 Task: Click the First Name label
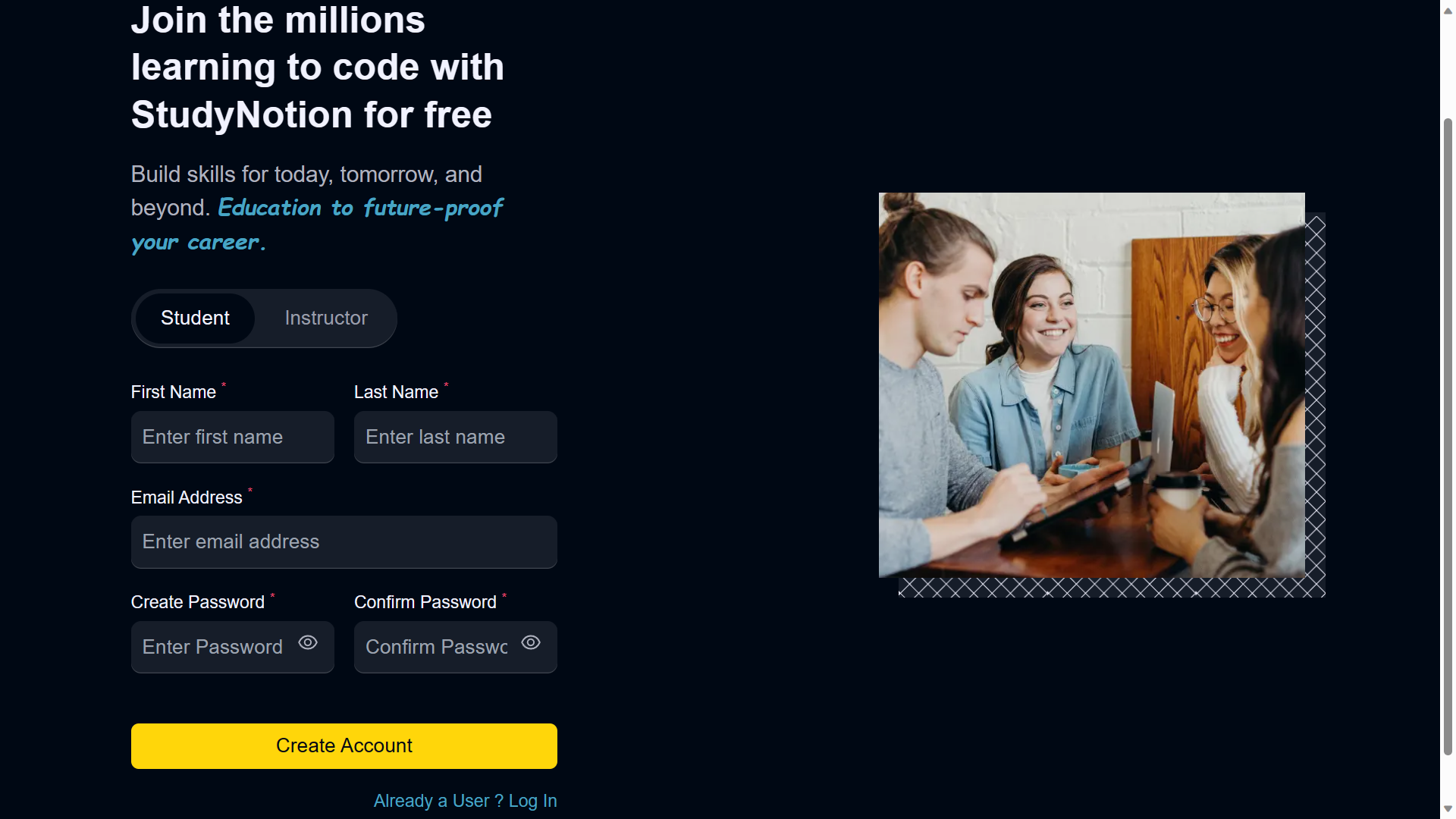(x=174, y=392)
